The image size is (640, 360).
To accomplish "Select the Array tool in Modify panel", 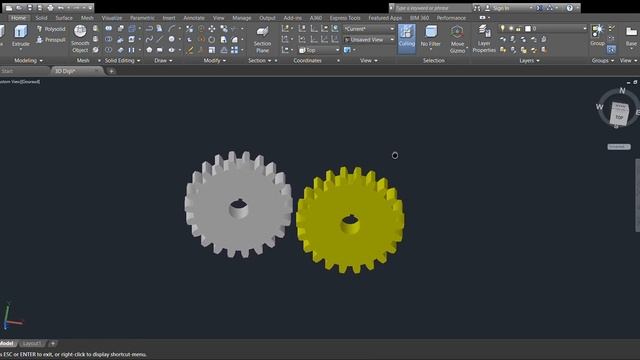I will [234, 50].
